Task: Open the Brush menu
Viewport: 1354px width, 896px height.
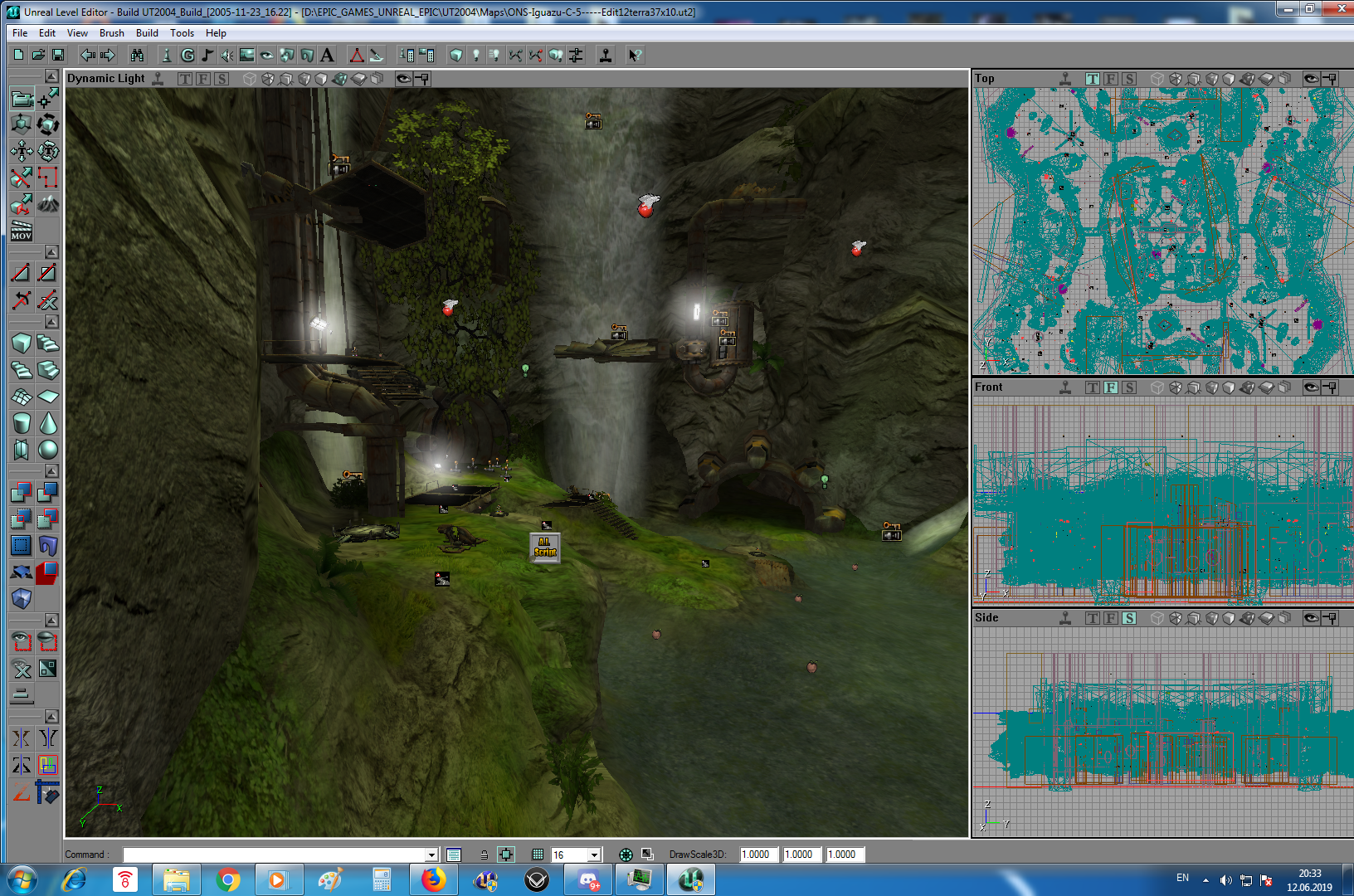Action: 111,33
